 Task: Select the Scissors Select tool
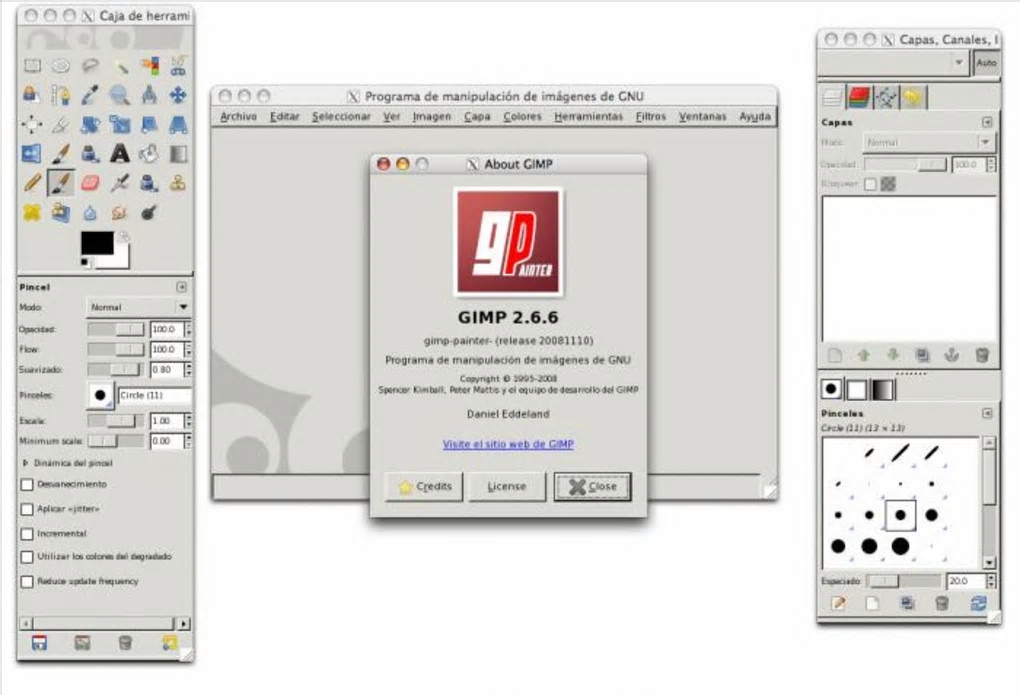(x=178, y=66)
